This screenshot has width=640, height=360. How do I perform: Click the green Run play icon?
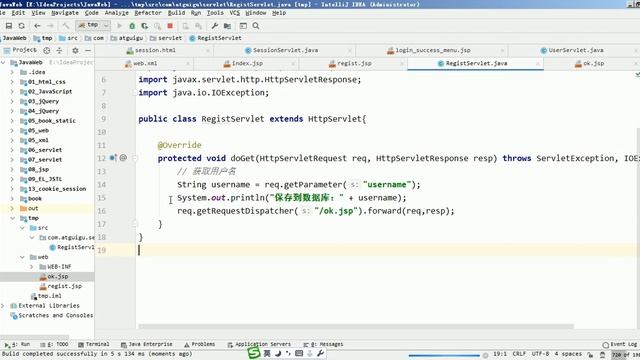(120, 26)
